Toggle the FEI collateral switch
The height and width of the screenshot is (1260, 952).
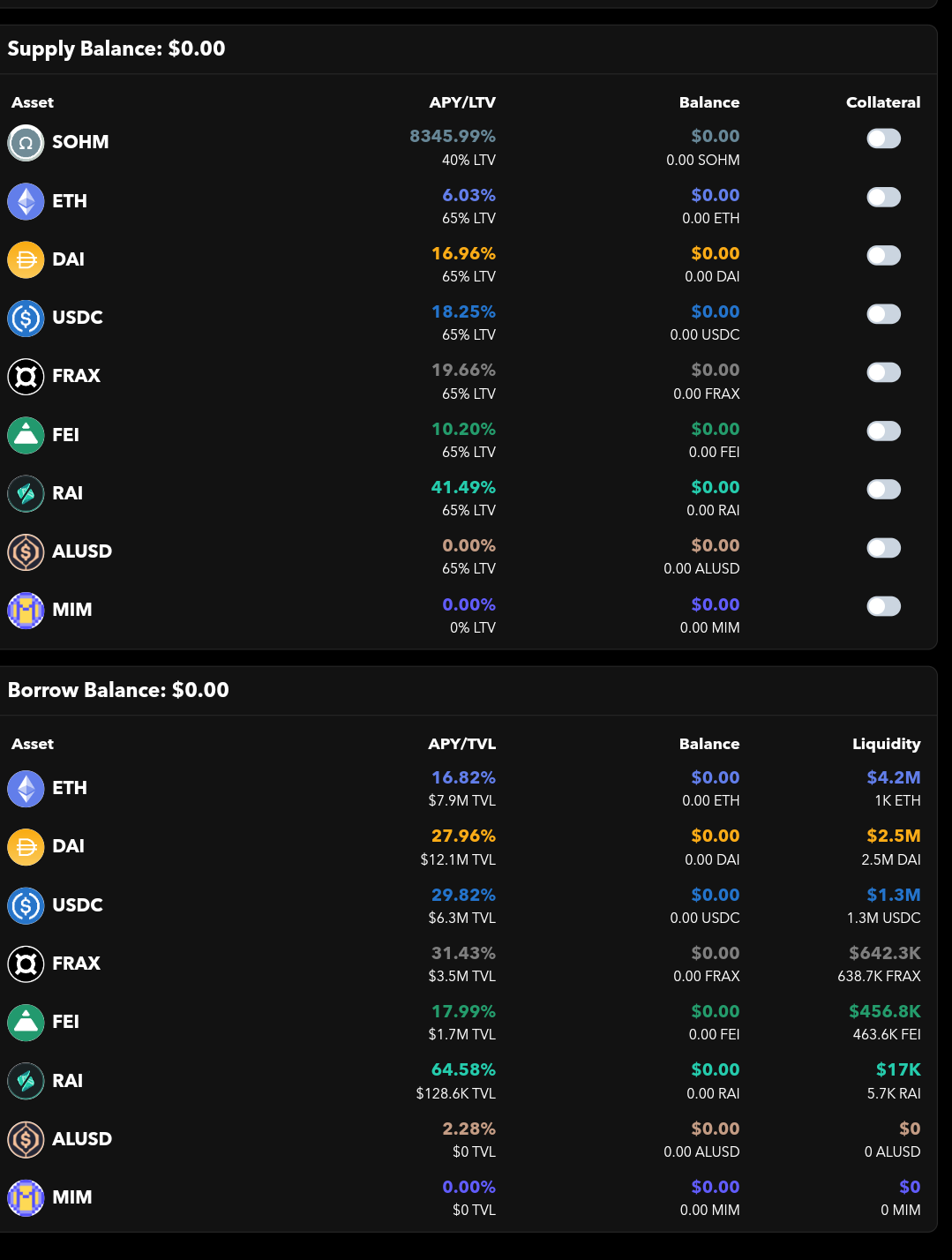coord(883,431)
